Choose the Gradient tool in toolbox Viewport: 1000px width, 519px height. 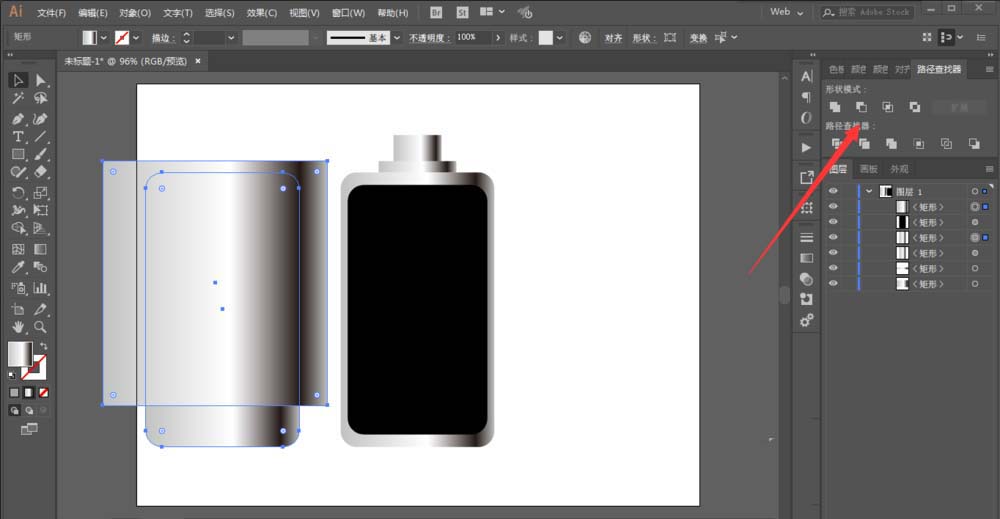[41, 249]
